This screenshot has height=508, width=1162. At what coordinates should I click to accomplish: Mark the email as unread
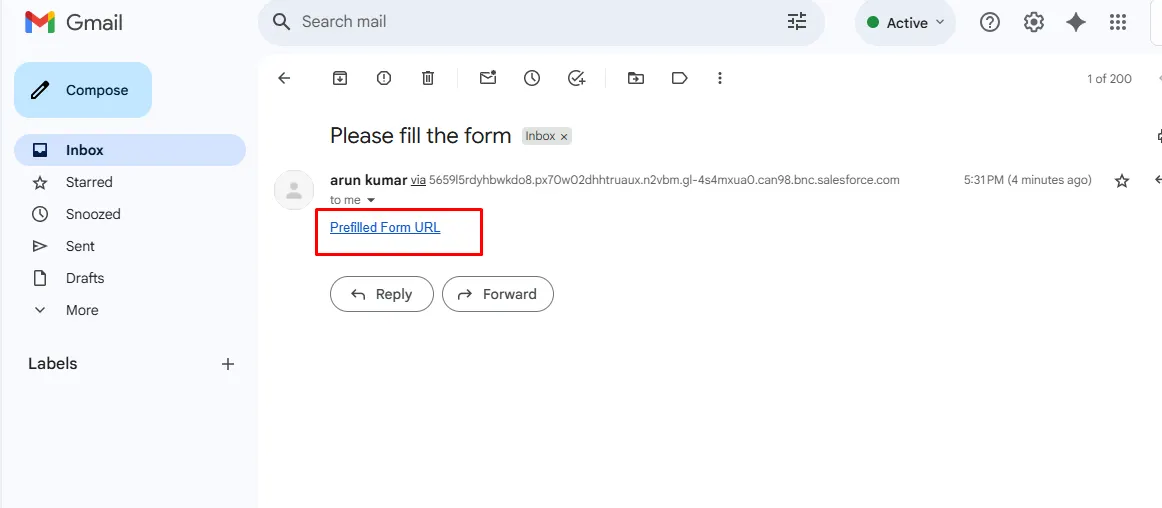488,78
